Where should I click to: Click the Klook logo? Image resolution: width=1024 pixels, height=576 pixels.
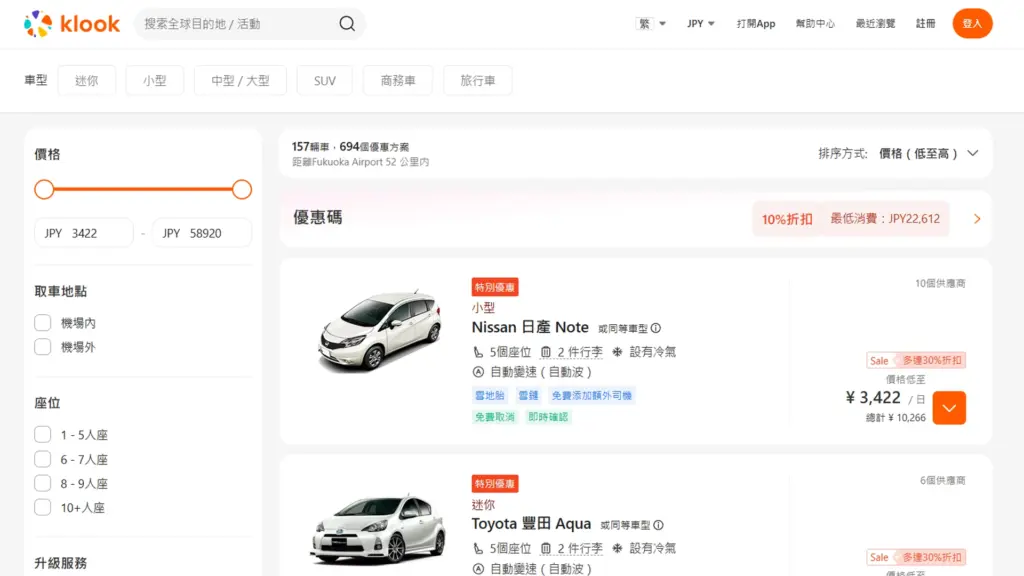click(72, 24)
